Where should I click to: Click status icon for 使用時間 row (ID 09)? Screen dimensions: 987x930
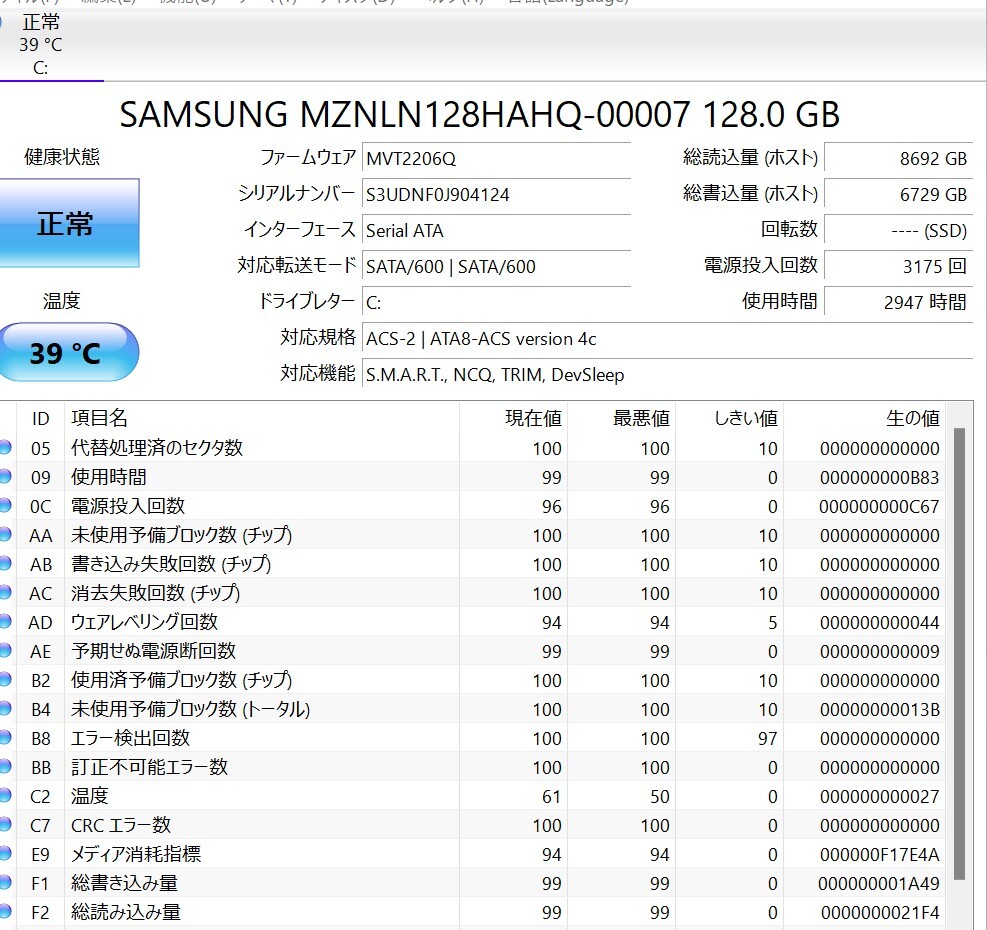coord(5,477)
